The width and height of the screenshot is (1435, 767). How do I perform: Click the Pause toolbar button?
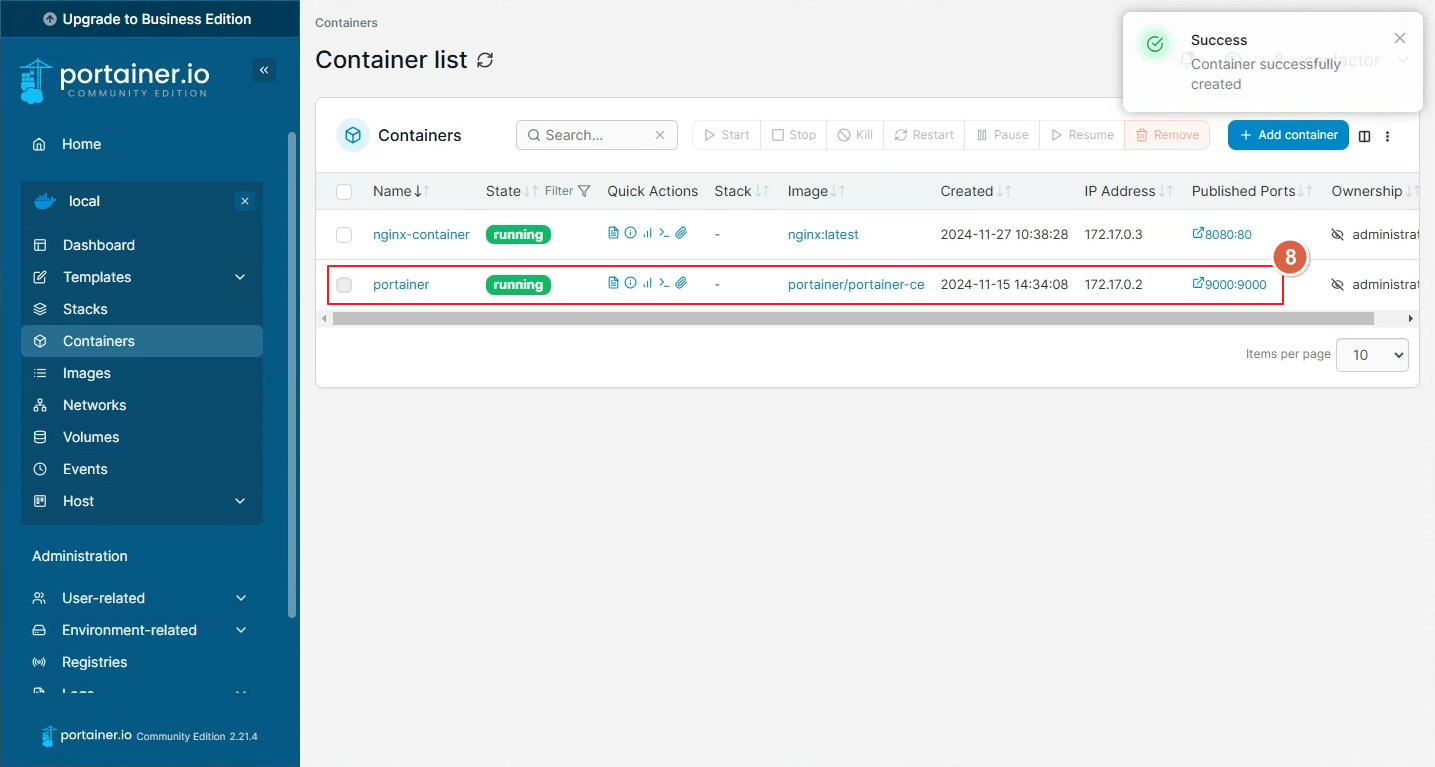tap(1002, 135)
